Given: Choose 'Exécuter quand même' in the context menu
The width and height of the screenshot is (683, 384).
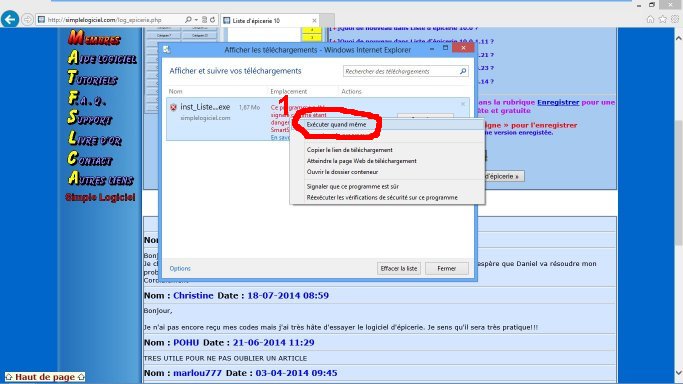Looking at the screenshot, I should click(336, 125).
